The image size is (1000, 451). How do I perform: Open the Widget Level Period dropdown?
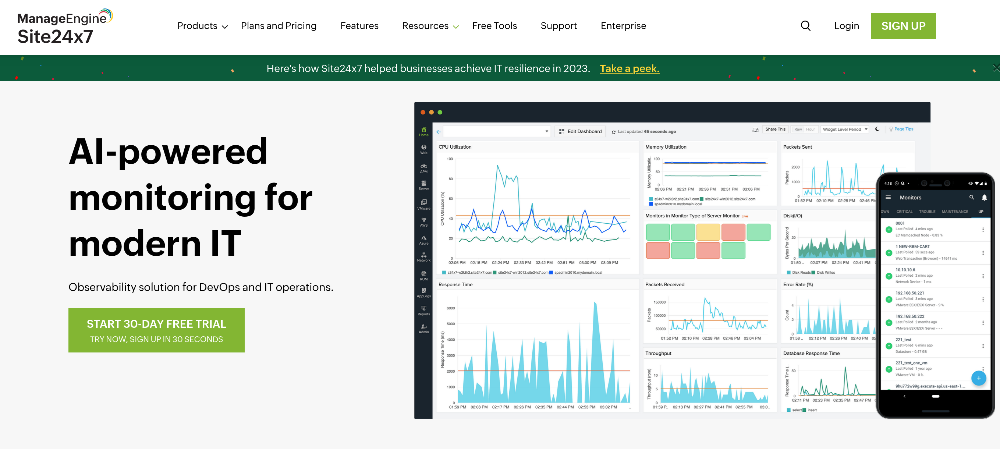844,129
